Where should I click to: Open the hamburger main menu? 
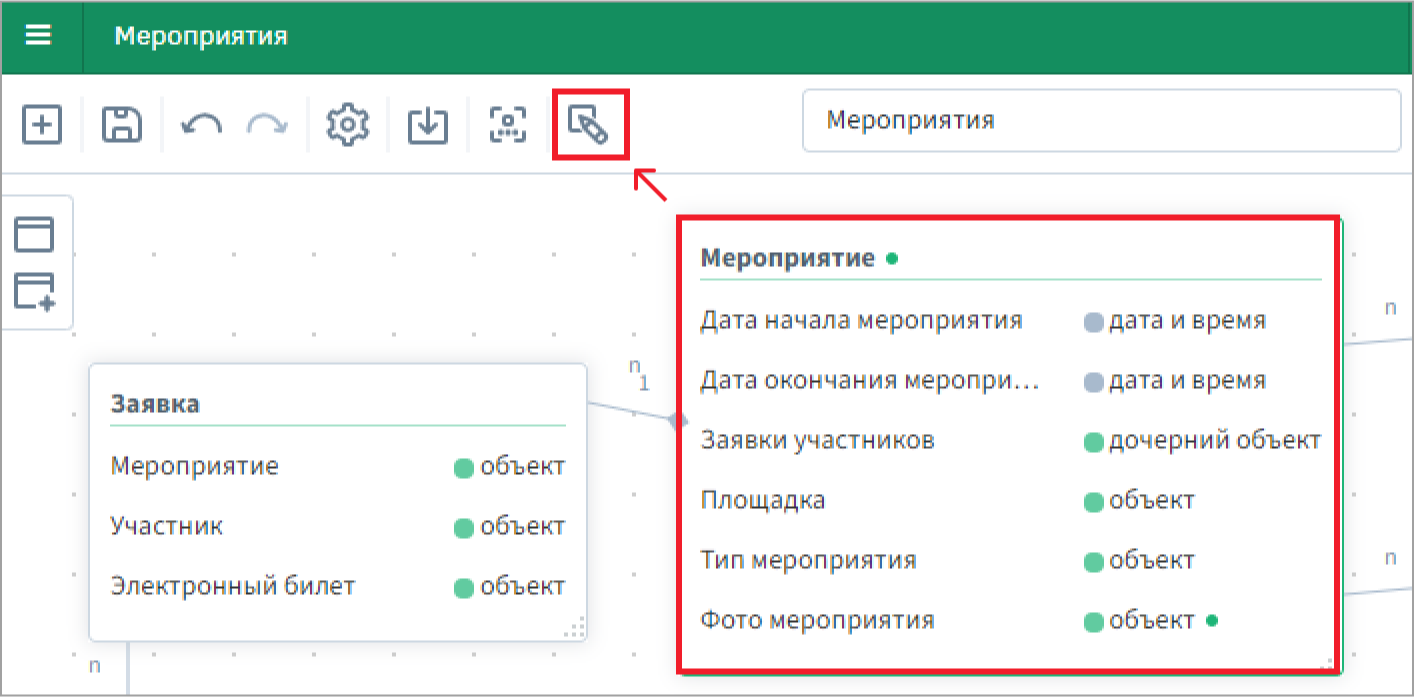pyautogui.click(x=38, y=36)
